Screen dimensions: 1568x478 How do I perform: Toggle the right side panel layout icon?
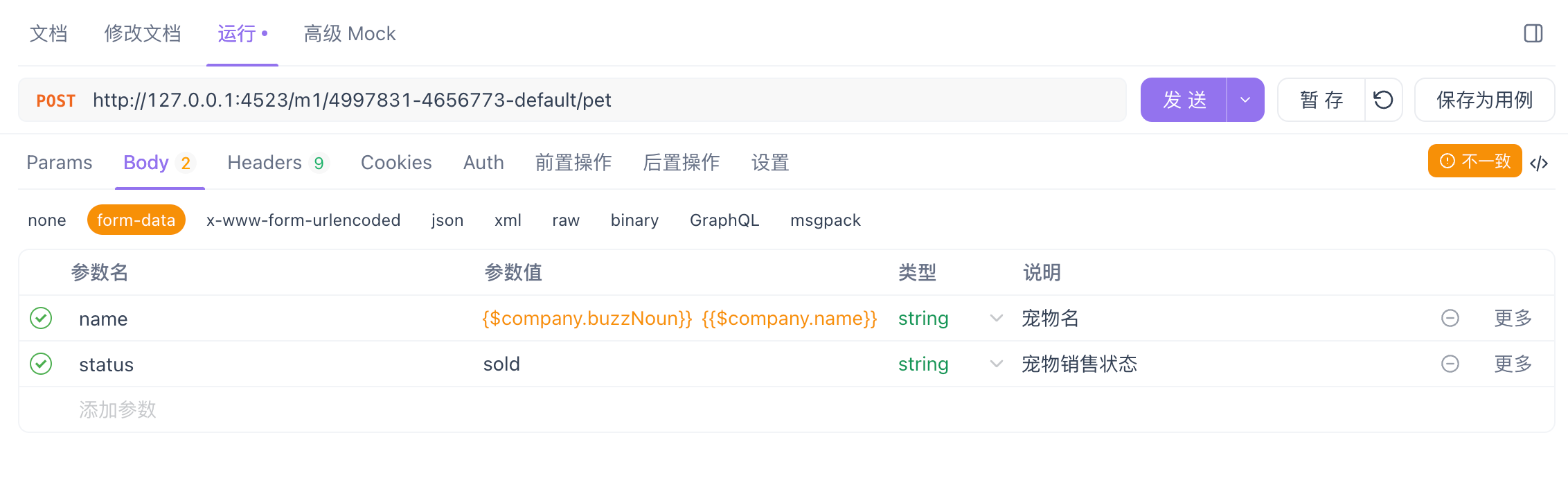point(1533,33)
